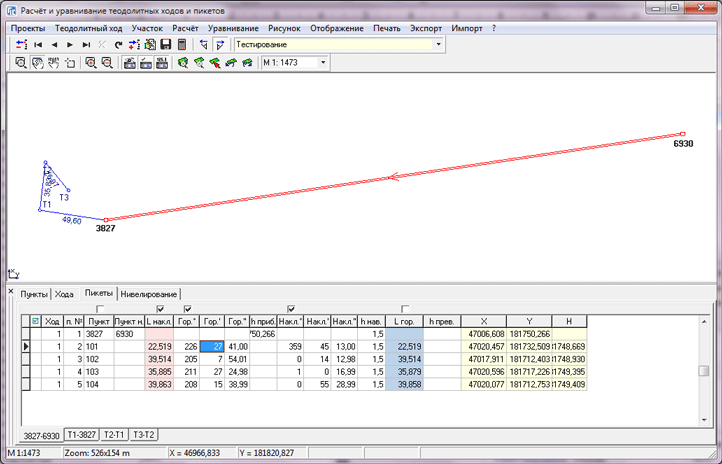Select the T1-3827 traverse tab
The width and height of the screenshot is (722, 464).
click(82, 435)
